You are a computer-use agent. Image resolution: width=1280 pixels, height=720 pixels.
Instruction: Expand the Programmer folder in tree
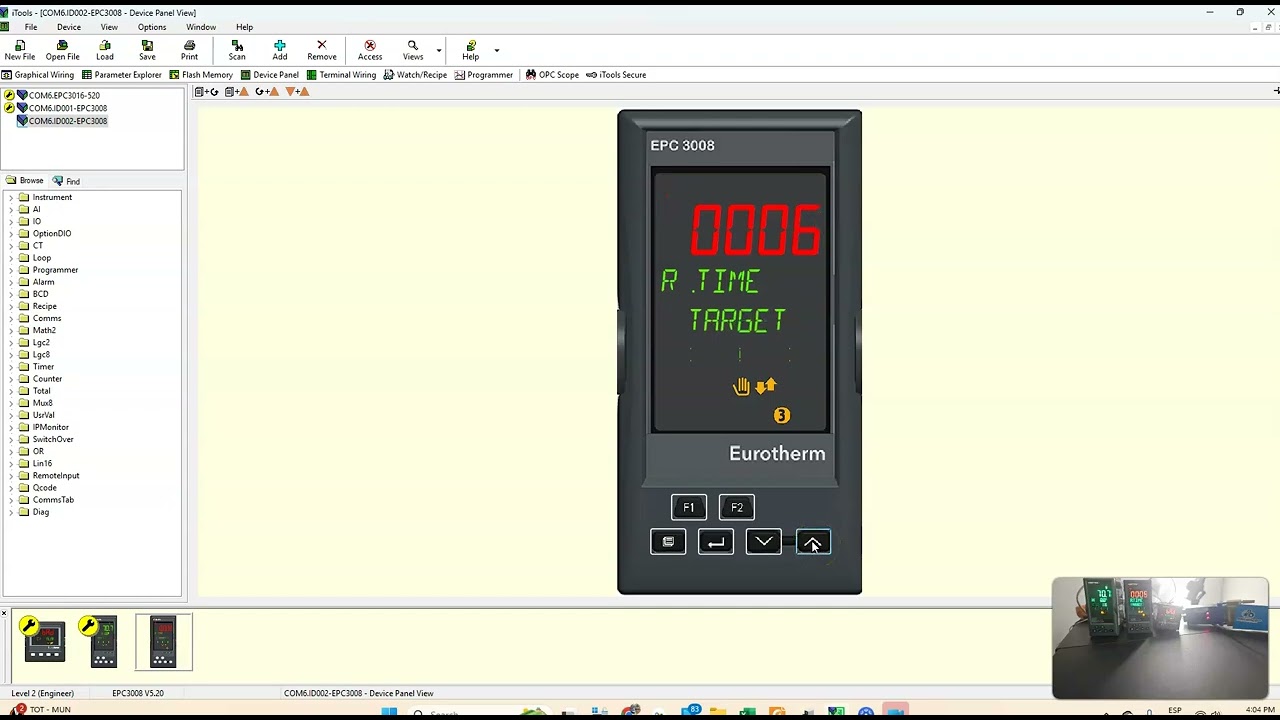[10, 270]
